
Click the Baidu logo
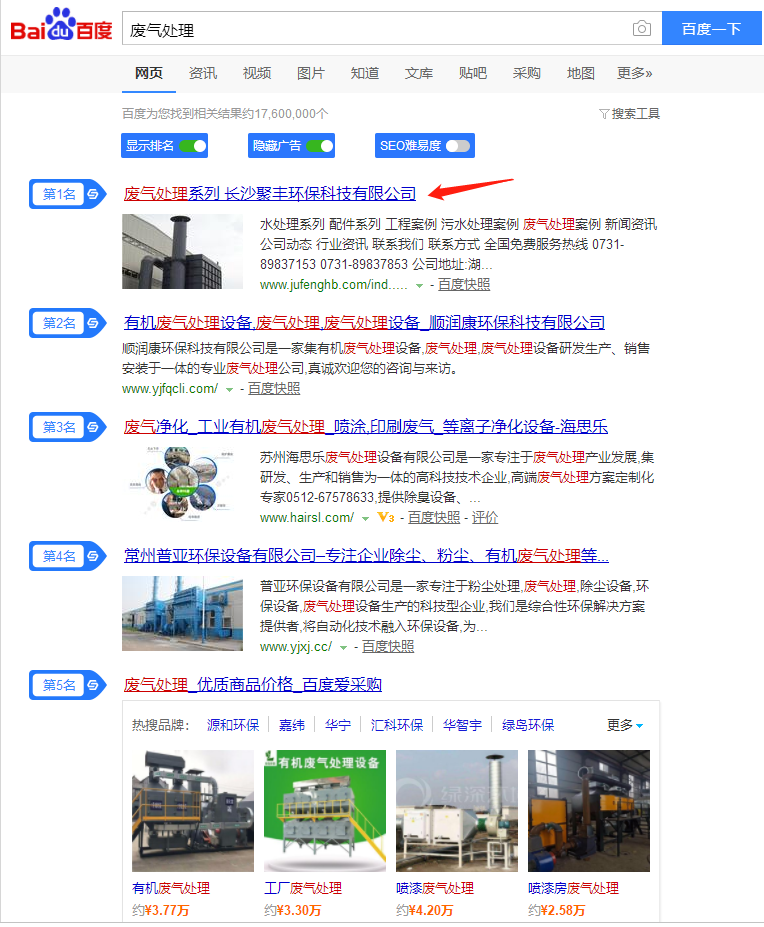(61, 25)
